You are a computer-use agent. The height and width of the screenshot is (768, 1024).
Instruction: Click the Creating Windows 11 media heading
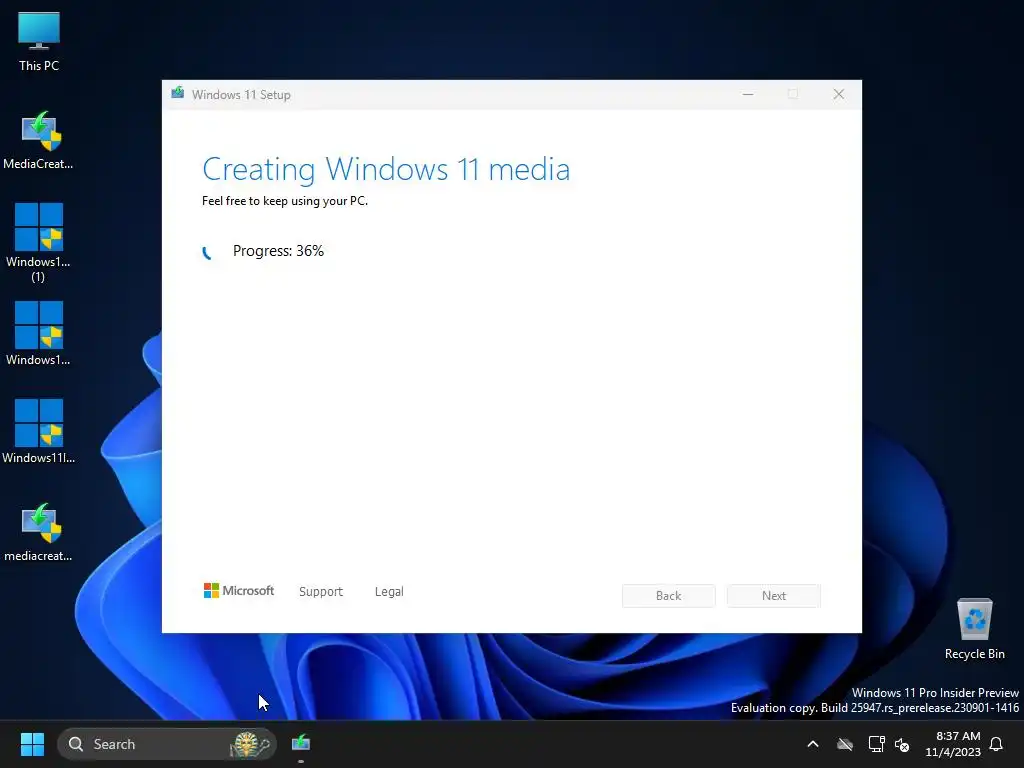pos(386,169)
